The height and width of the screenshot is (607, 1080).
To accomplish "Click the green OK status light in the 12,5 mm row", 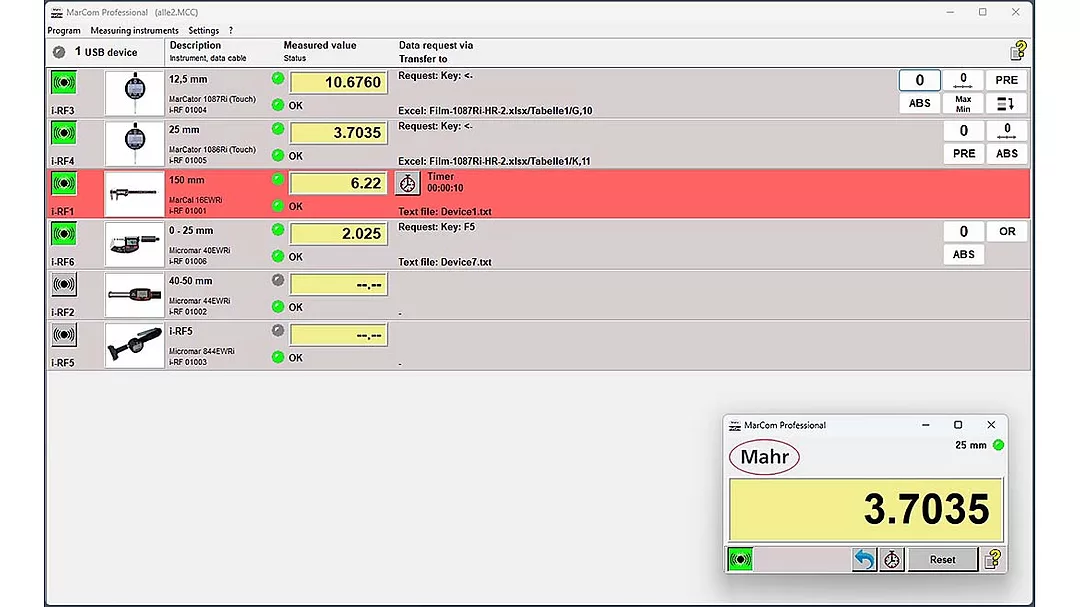I will [278, 105].
